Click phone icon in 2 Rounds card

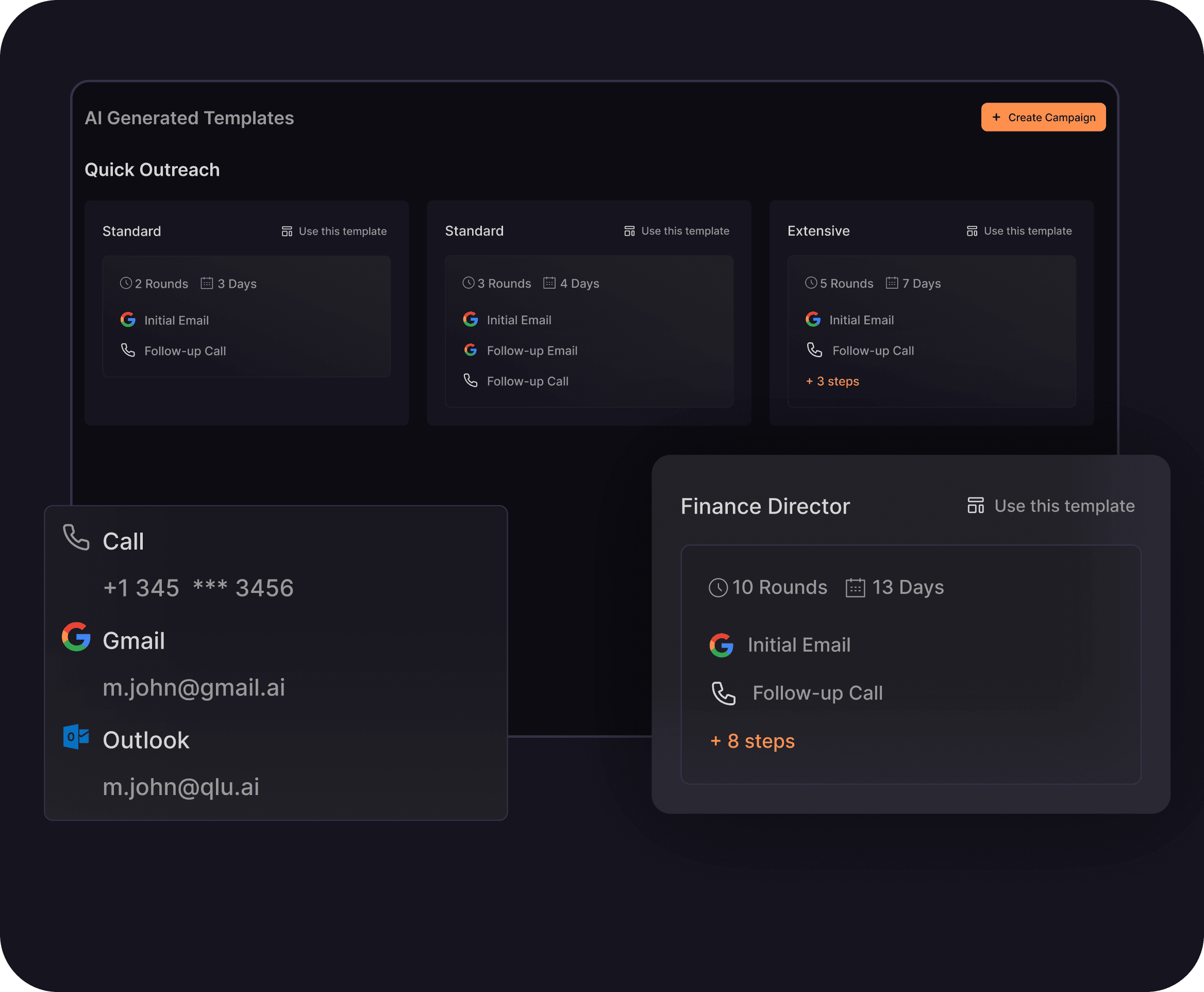[128, 350]
